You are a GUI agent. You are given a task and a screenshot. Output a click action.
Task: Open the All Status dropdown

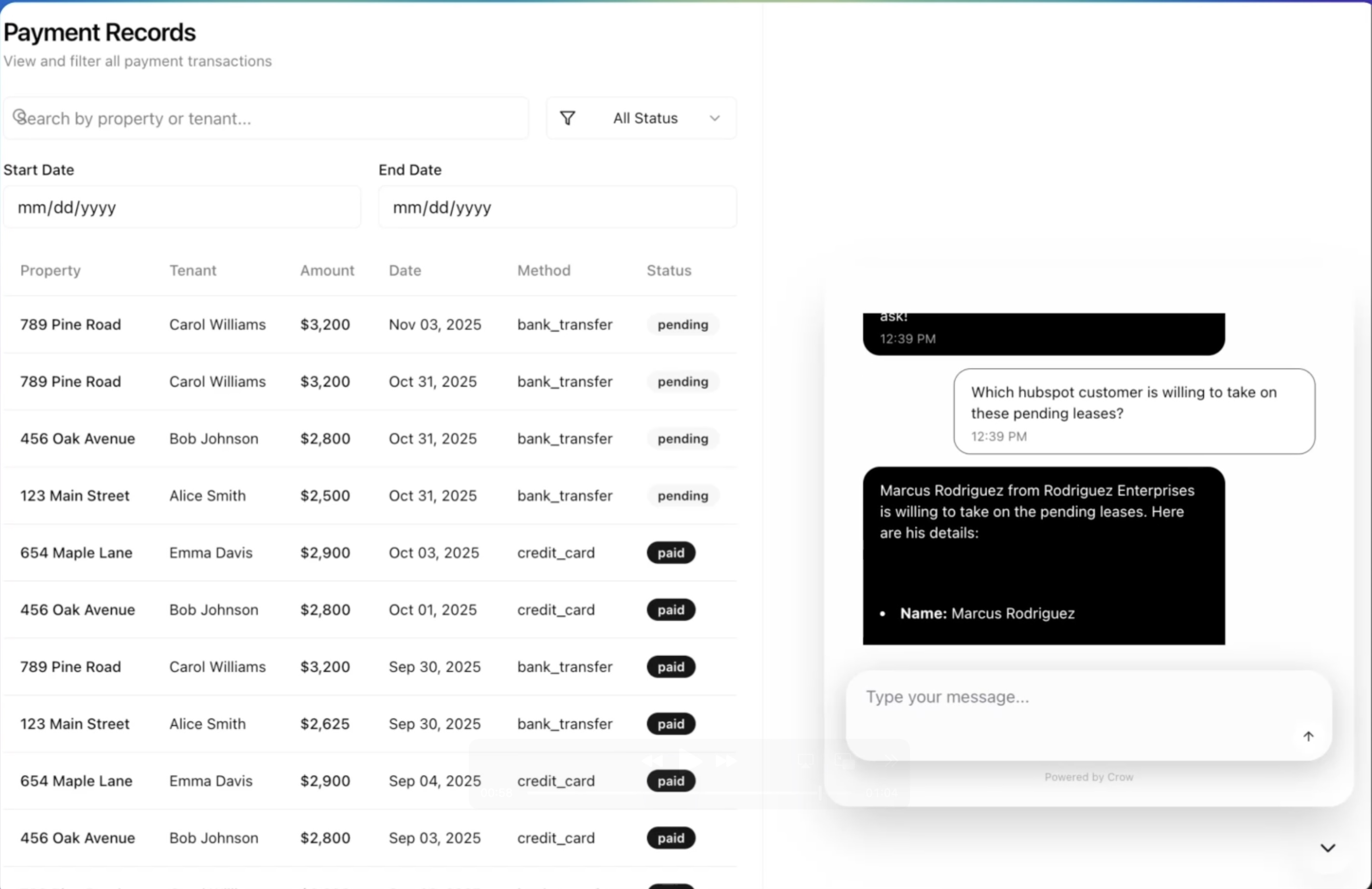point(645,118)
